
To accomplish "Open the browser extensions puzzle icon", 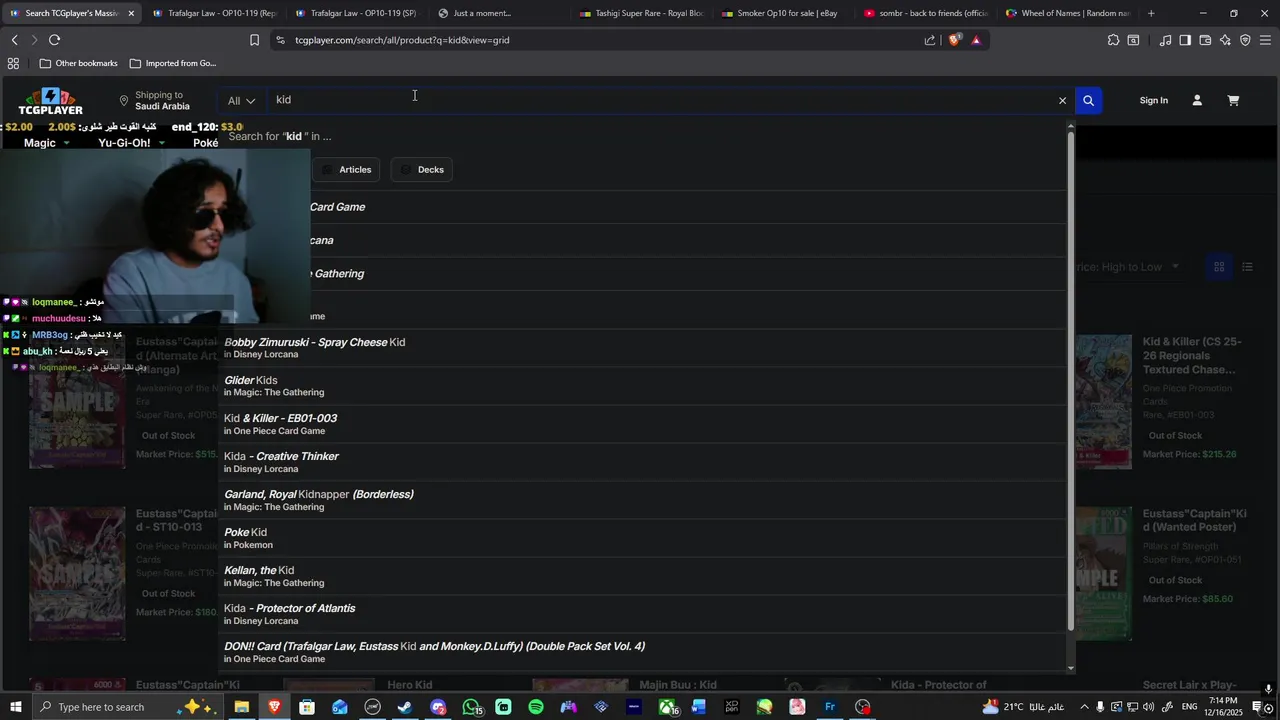I will click(1113, 40).
